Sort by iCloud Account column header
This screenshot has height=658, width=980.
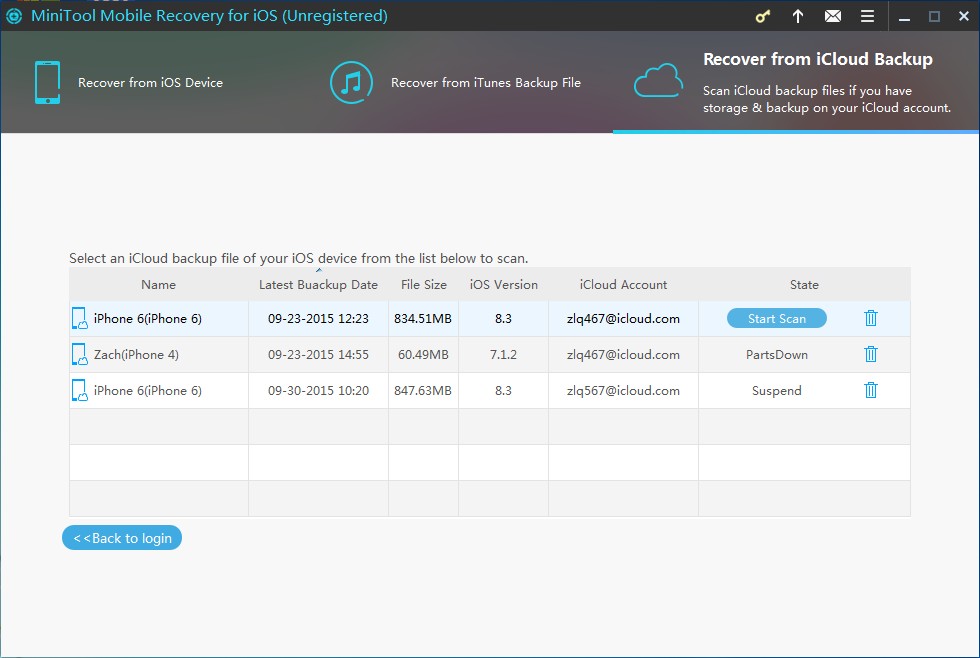623,285
